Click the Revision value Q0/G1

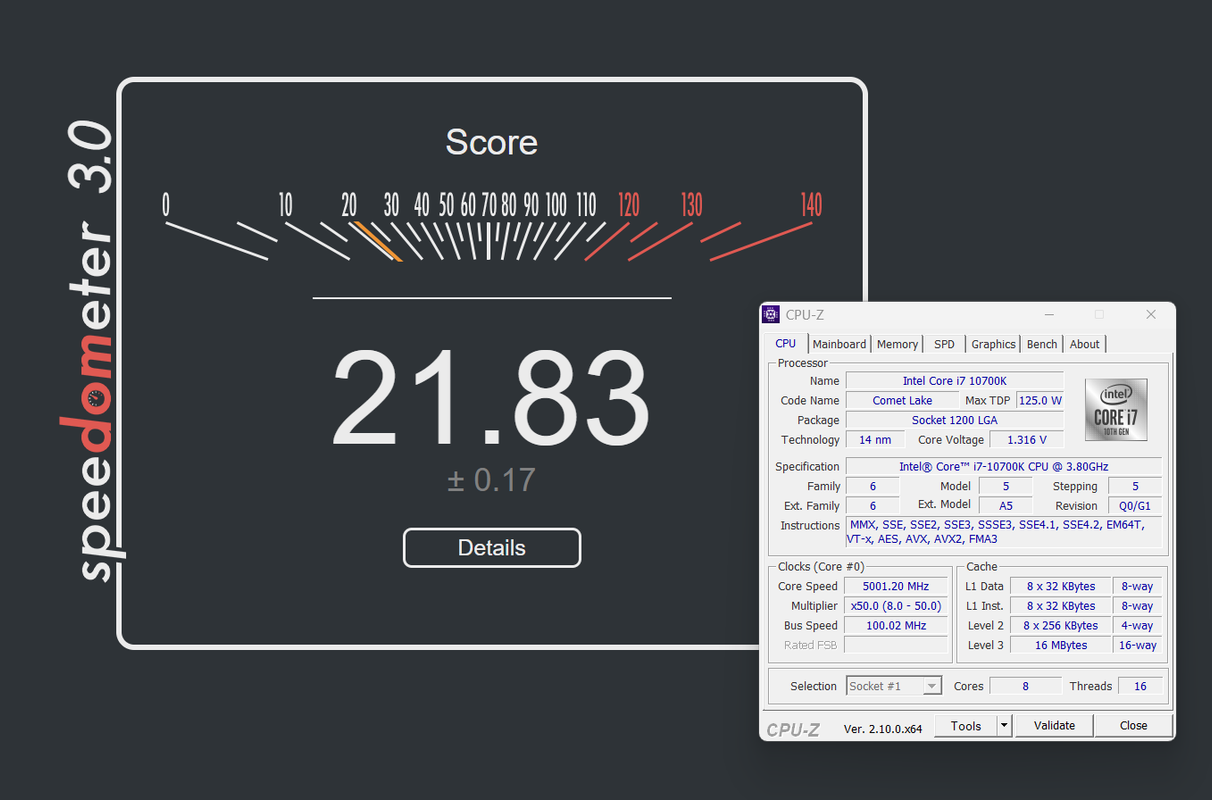click(1135, 506)
